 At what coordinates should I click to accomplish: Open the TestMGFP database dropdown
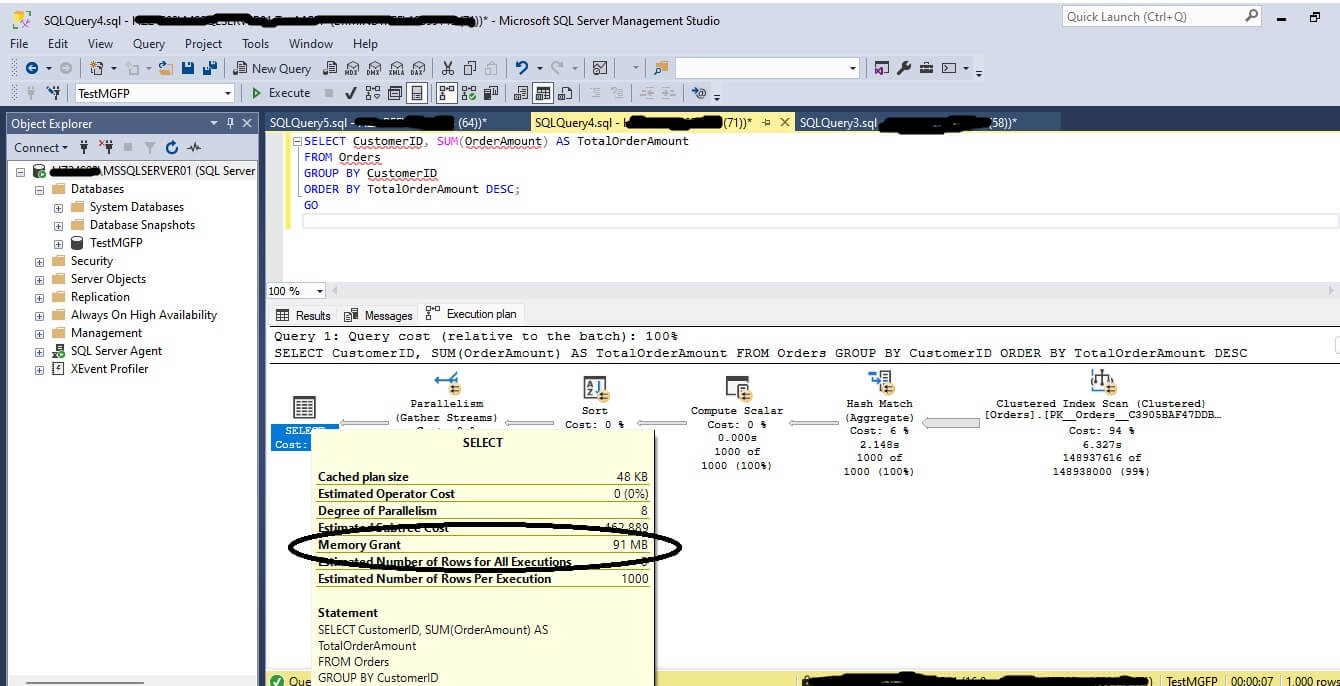tap(228, 93)
